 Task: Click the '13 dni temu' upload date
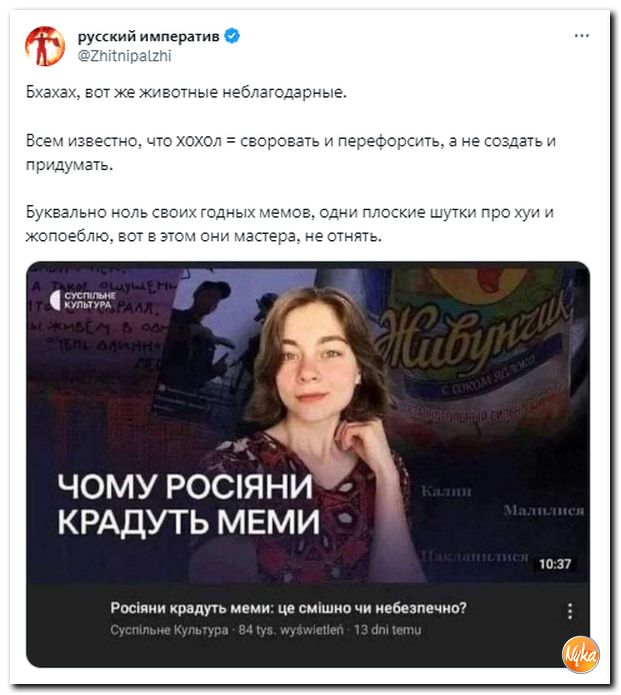pos(387,630)
